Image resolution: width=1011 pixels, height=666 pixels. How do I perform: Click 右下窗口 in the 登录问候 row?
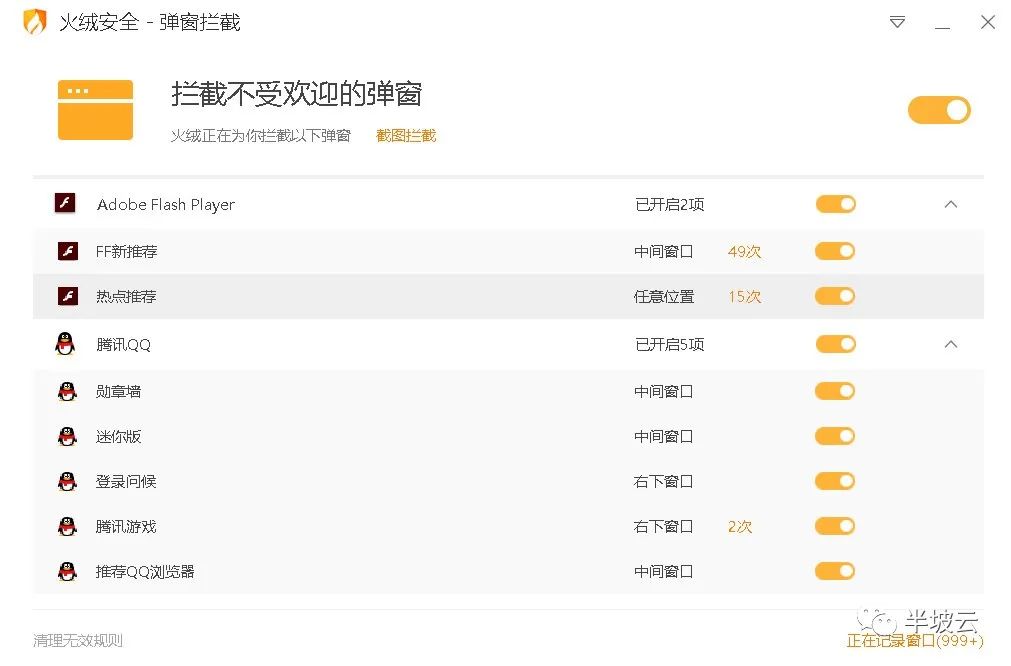[x=663, y=482]
